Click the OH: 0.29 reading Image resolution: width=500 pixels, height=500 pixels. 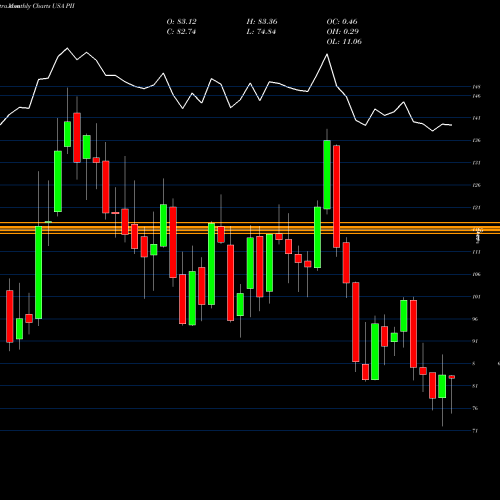(342, 32)
